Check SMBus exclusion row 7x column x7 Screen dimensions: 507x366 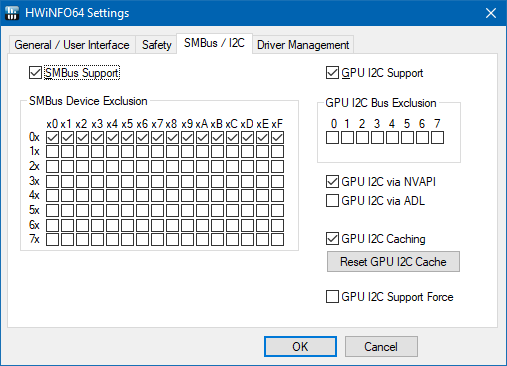[157, 239]
